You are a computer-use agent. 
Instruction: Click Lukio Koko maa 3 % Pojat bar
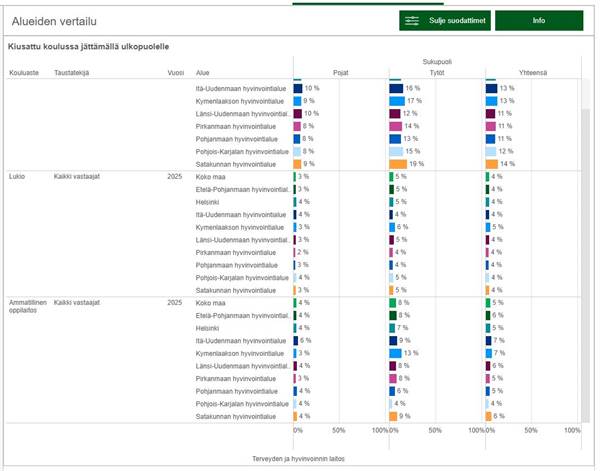[295, 177]
